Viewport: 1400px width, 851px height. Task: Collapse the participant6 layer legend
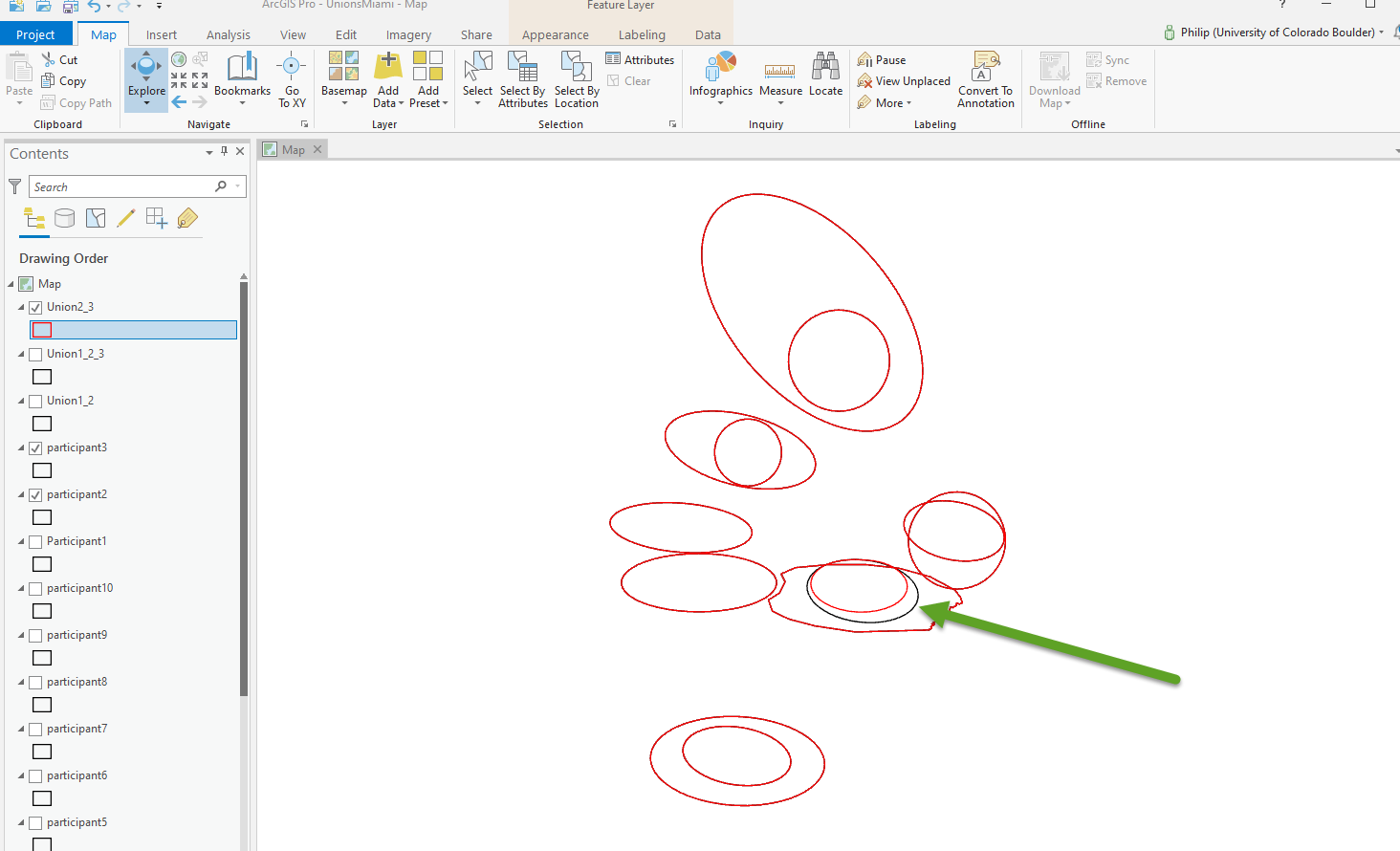(21, 775)
